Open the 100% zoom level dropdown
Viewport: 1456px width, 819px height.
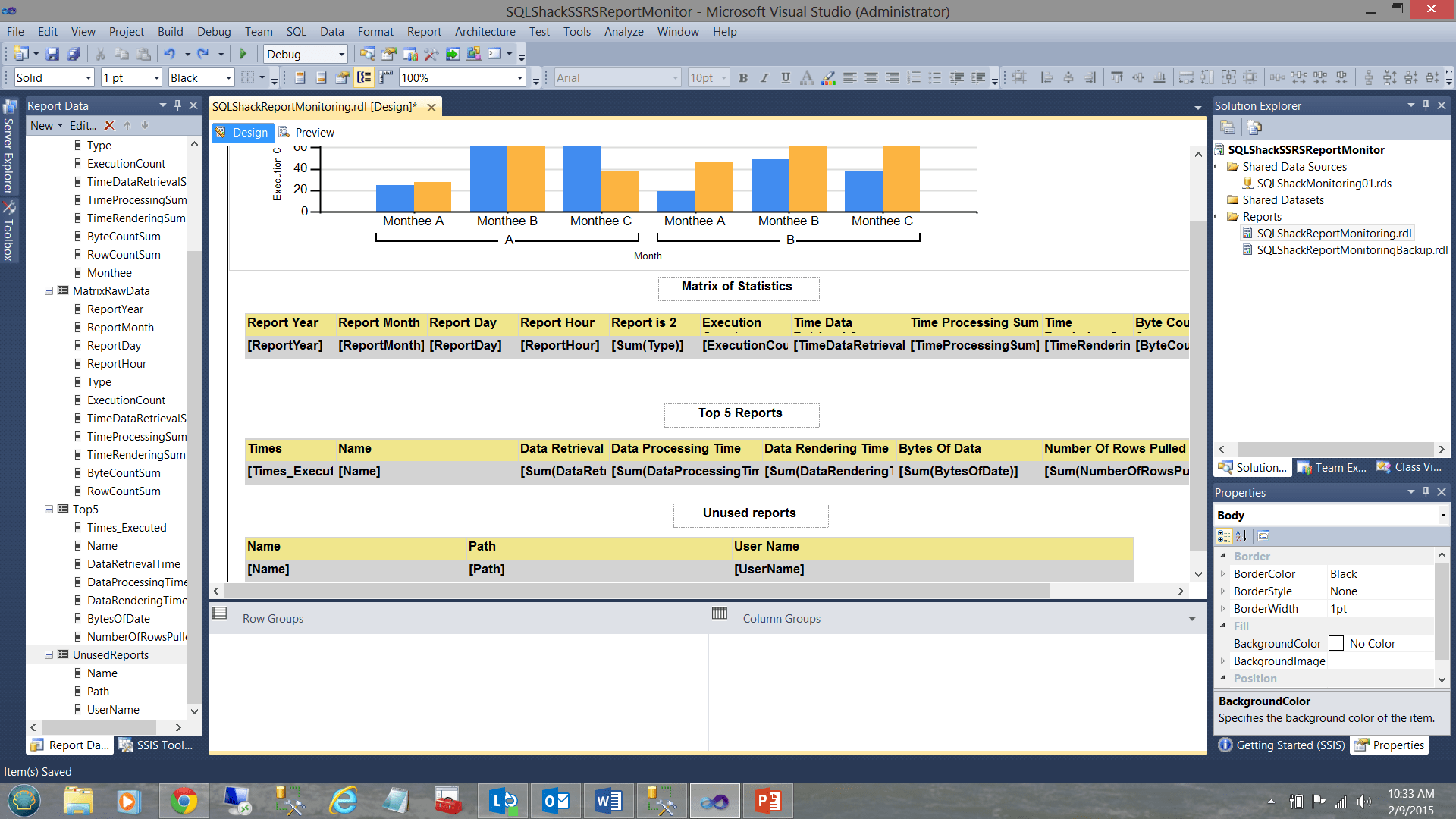pyautogui.click(x=519, y=77)
